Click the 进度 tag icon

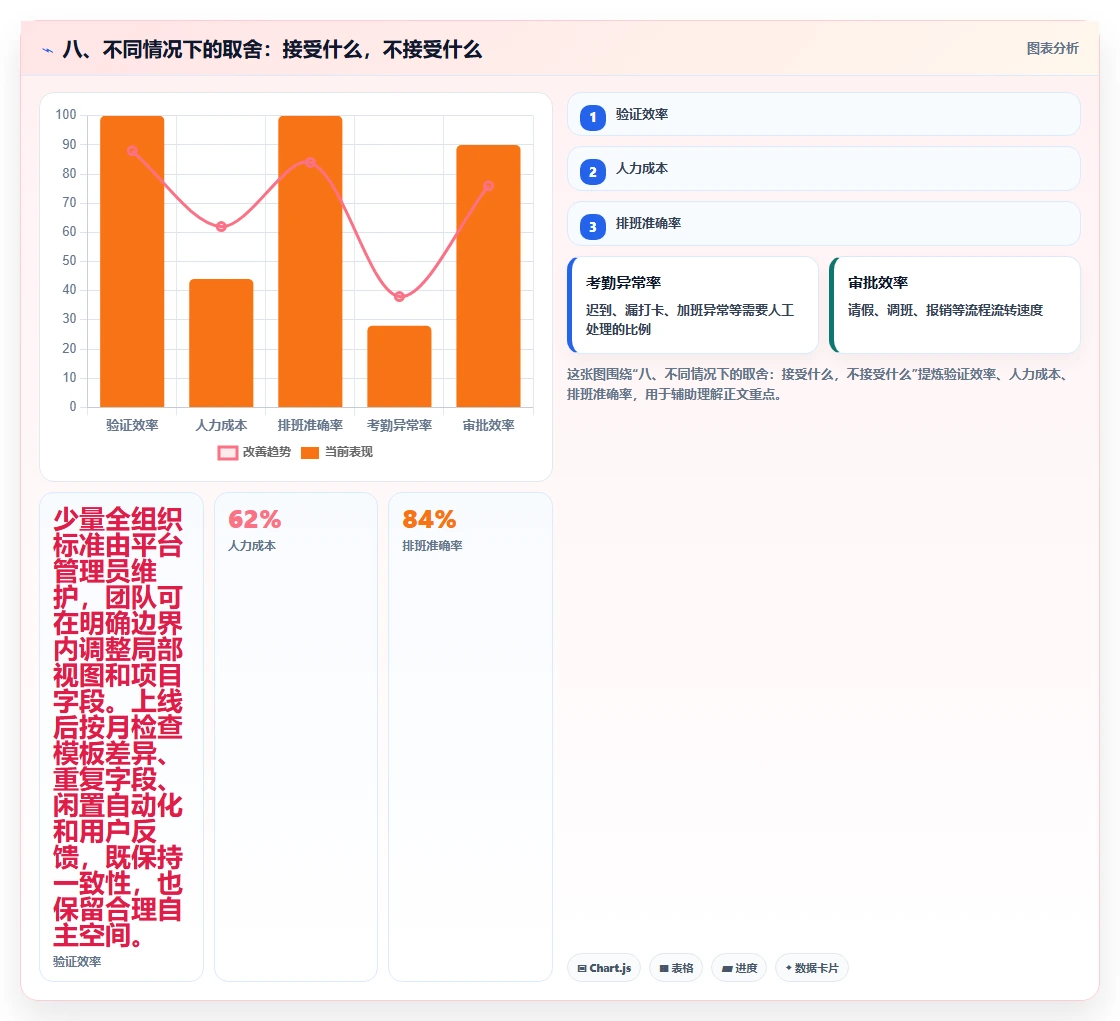pos(726,969)
